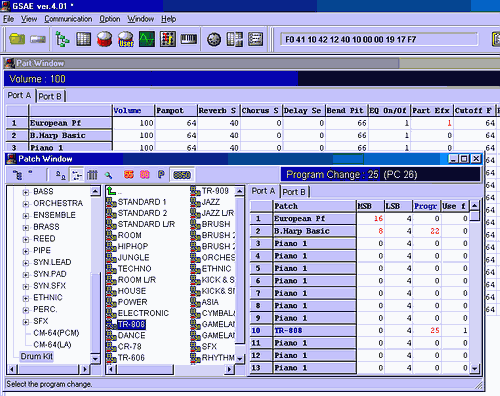Expand the BRASS tree node

click(x=26, y=227)
